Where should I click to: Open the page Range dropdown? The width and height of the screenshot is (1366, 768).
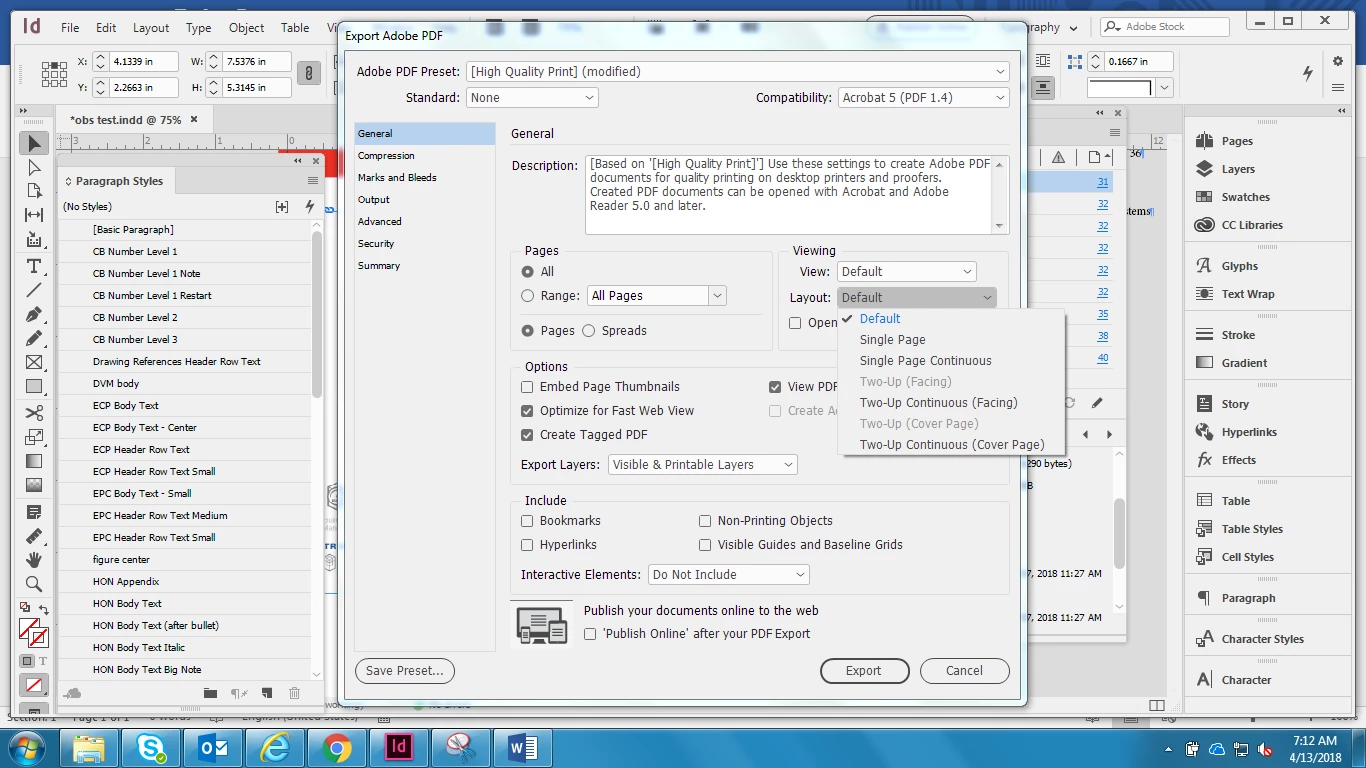pos(716,296)
